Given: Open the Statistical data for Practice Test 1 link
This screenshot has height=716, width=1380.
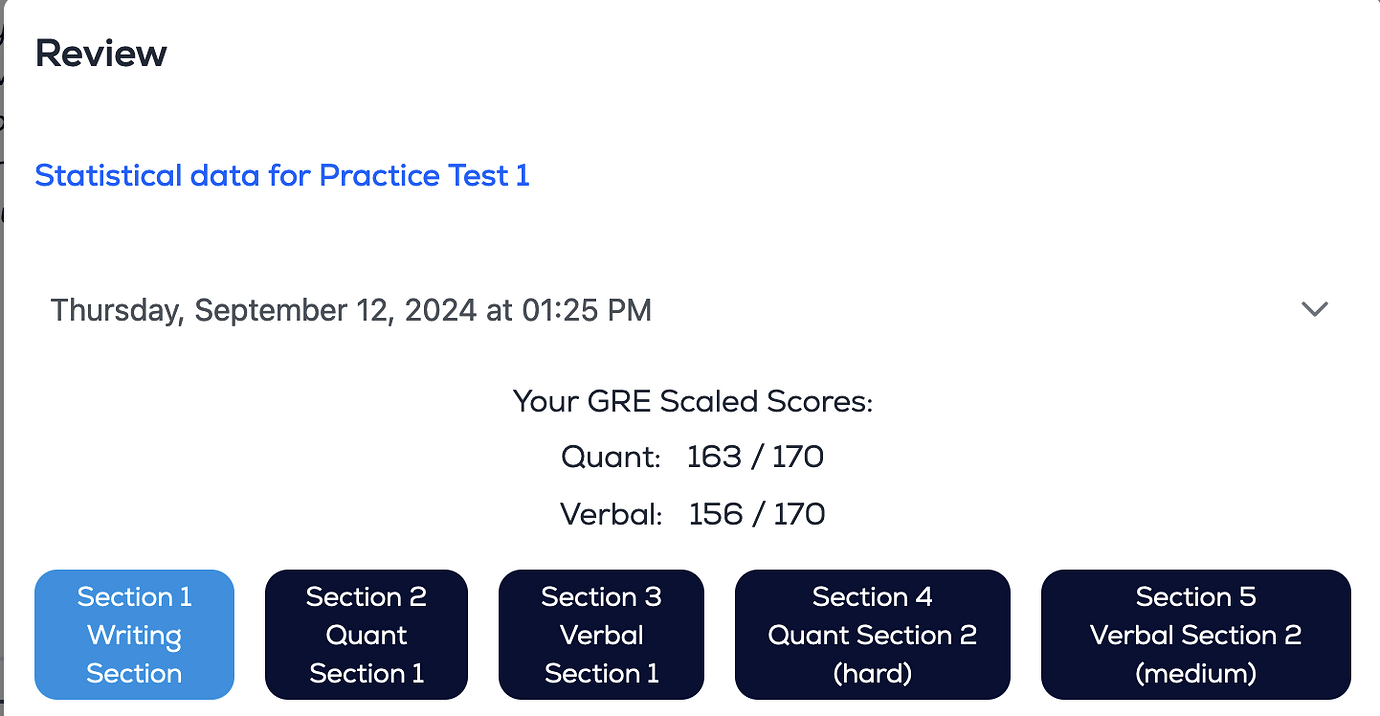Looking at the screenshot, I should coord(282,175).
